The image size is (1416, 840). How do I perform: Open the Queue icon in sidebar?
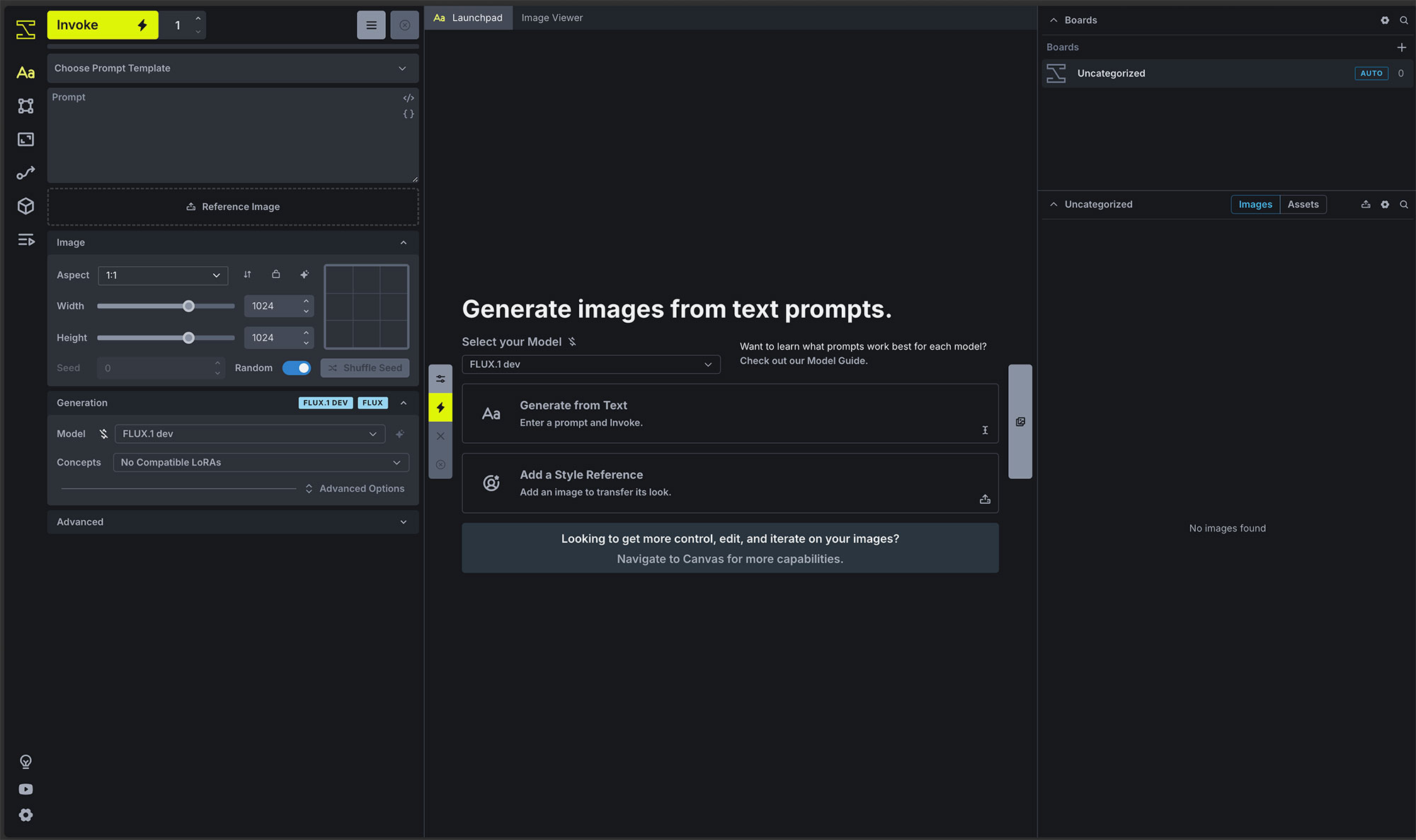25,240
